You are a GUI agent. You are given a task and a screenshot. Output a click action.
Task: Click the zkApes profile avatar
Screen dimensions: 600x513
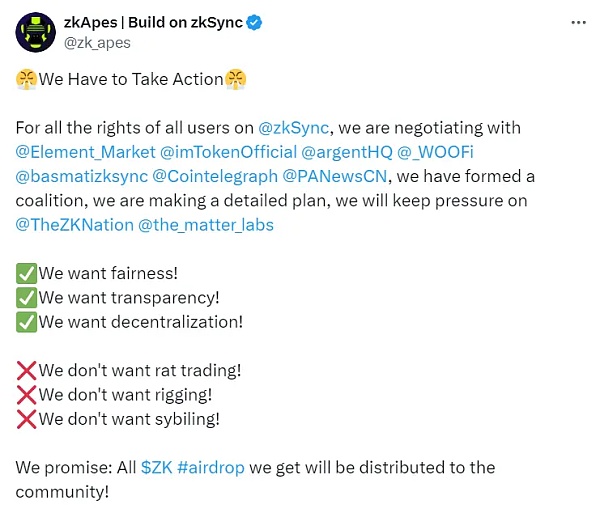34,33
